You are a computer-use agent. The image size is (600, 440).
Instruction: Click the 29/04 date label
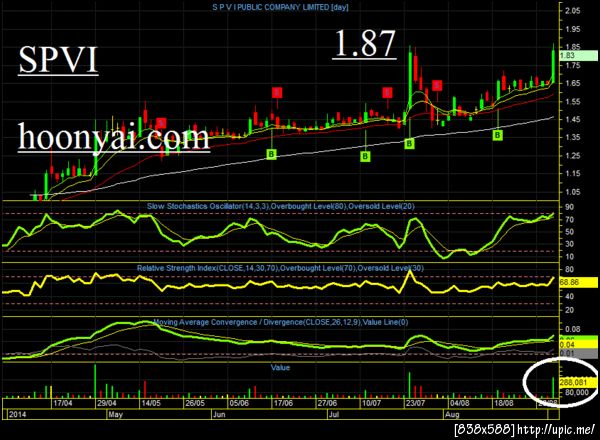click(107, 403)
